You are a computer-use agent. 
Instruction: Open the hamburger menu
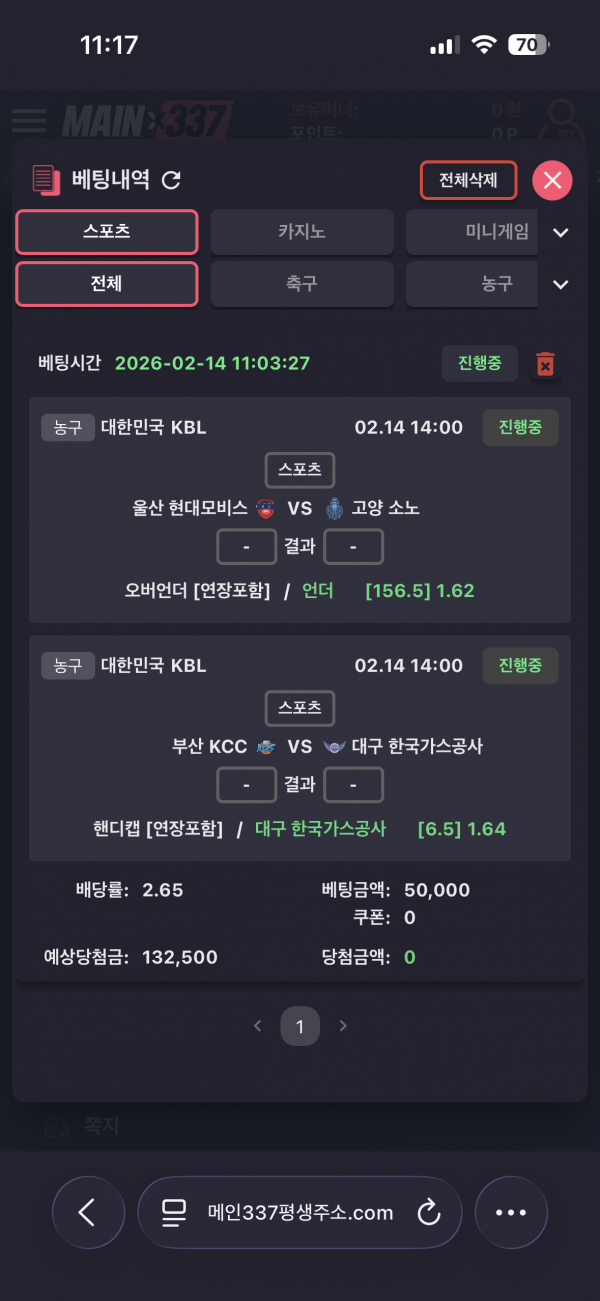point(29,120)
